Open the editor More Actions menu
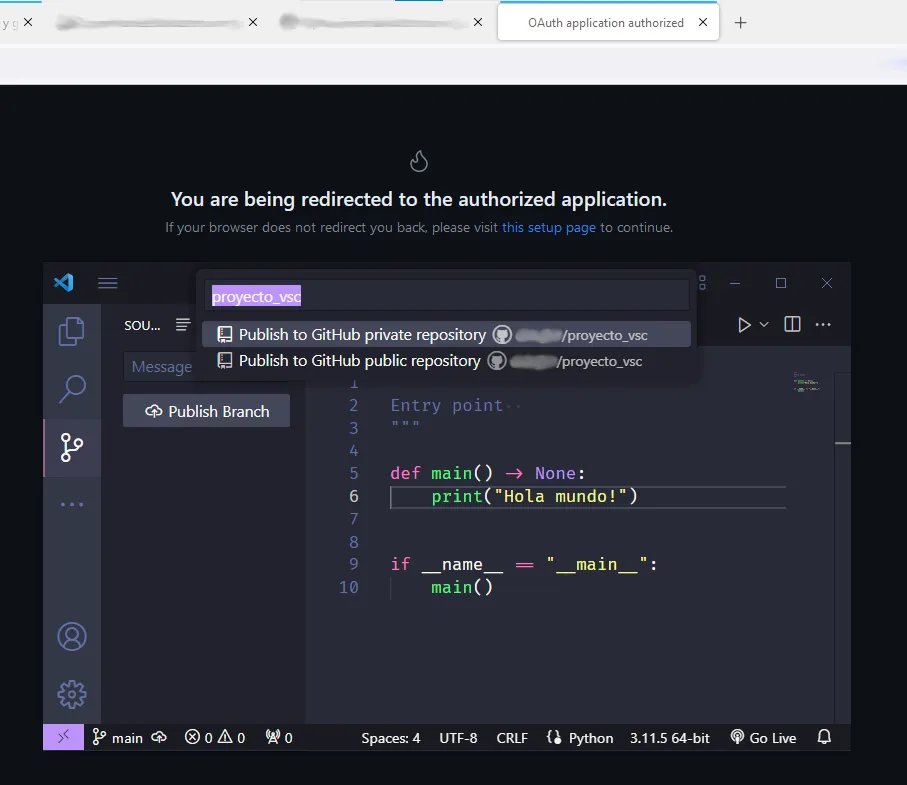Screen dimensions: 907x785 pos(823,324)
